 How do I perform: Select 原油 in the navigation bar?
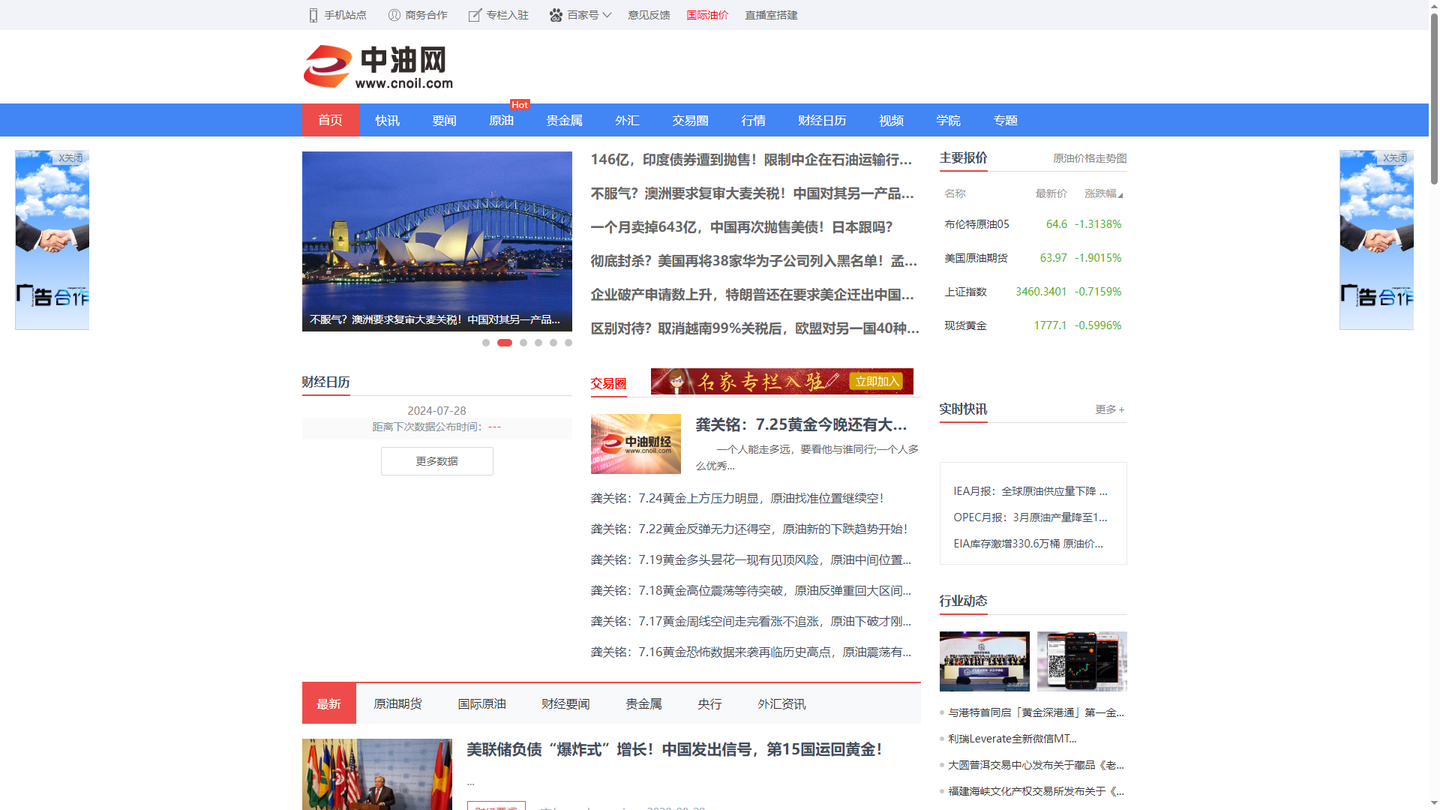[501, 120]
